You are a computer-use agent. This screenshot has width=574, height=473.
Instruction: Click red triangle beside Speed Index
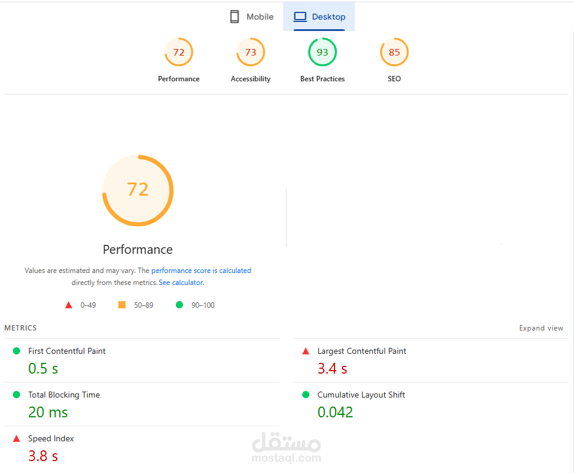(16, 438)
